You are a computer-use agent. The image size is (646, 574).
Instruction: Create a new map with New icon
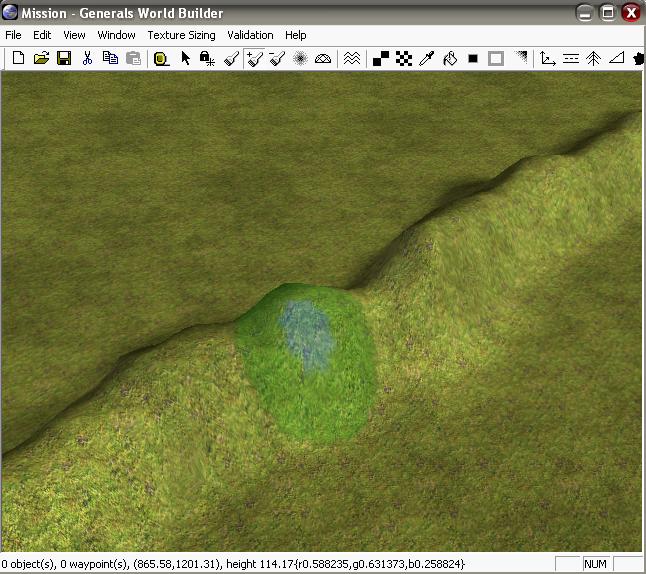[18, 58]
